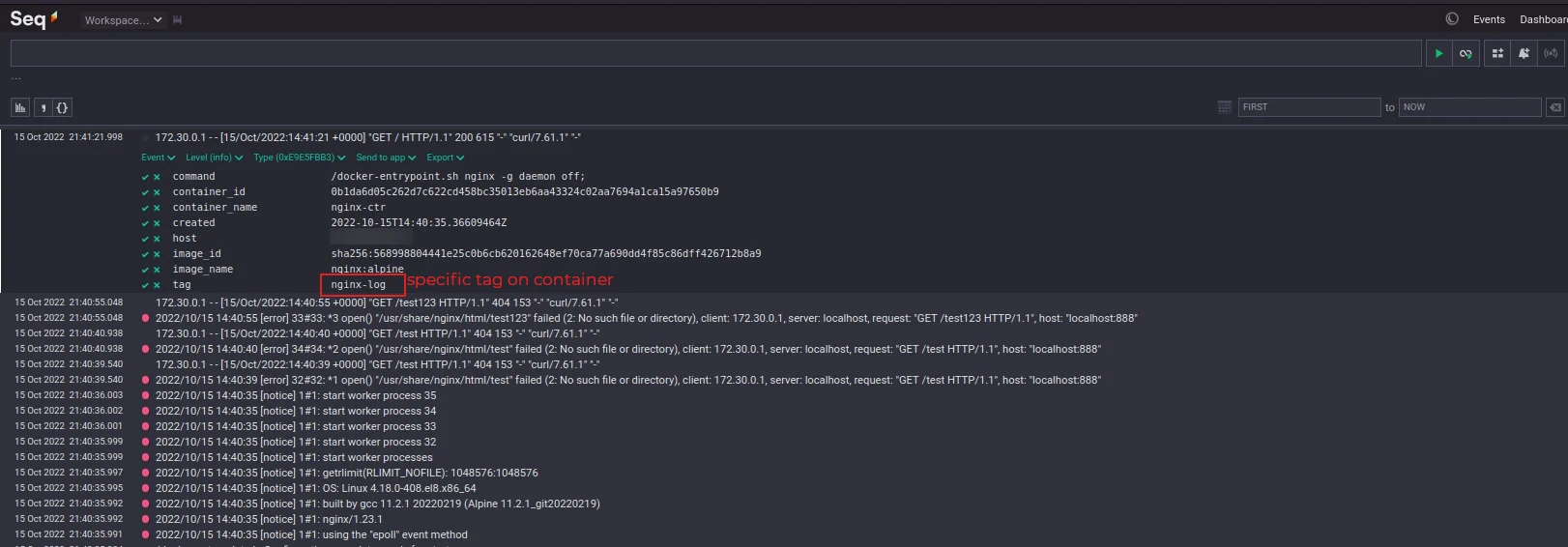Click red level dot on nginx/1.23.1 event
The height and width of the screenshot is (547, 1568).
146,519
